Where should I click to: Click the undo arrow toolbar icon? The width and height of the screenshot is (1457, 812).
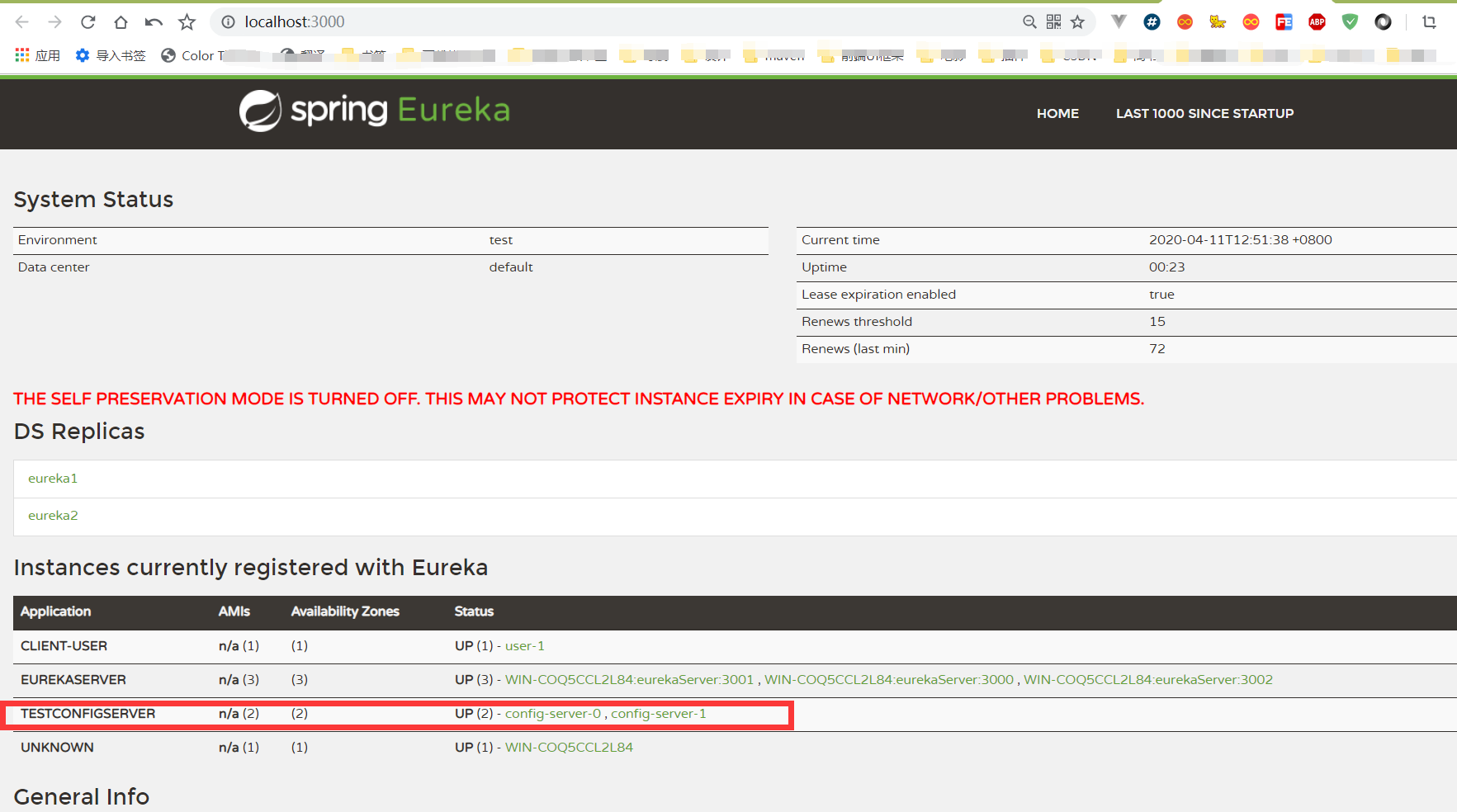[154, 22]
